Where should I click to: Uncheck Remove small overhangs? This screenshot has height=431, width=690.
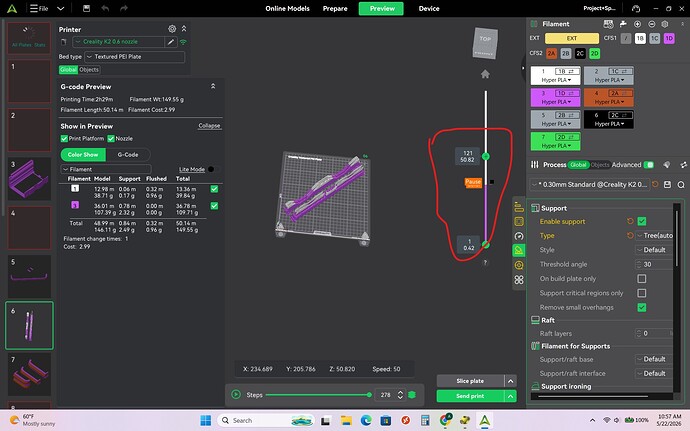642,307
